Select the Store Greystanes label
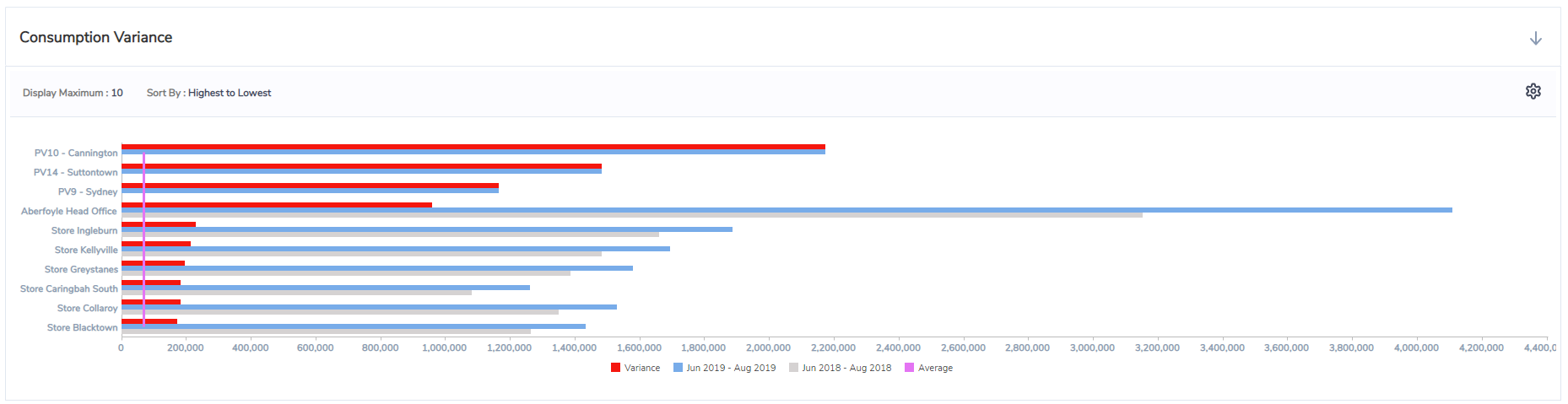Screen dimensions: 1568x404 (81, 269)
